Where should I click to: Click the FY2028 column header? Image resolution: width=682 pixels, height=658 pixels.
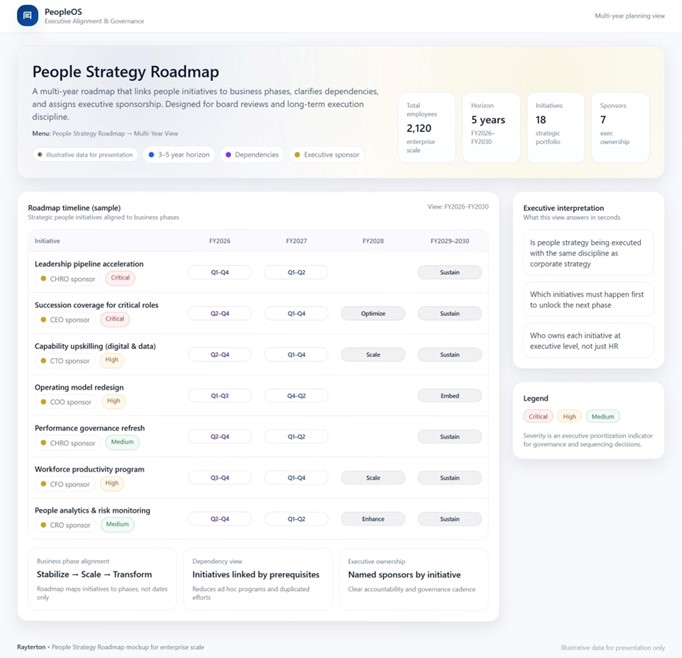[x=373, y=241]
